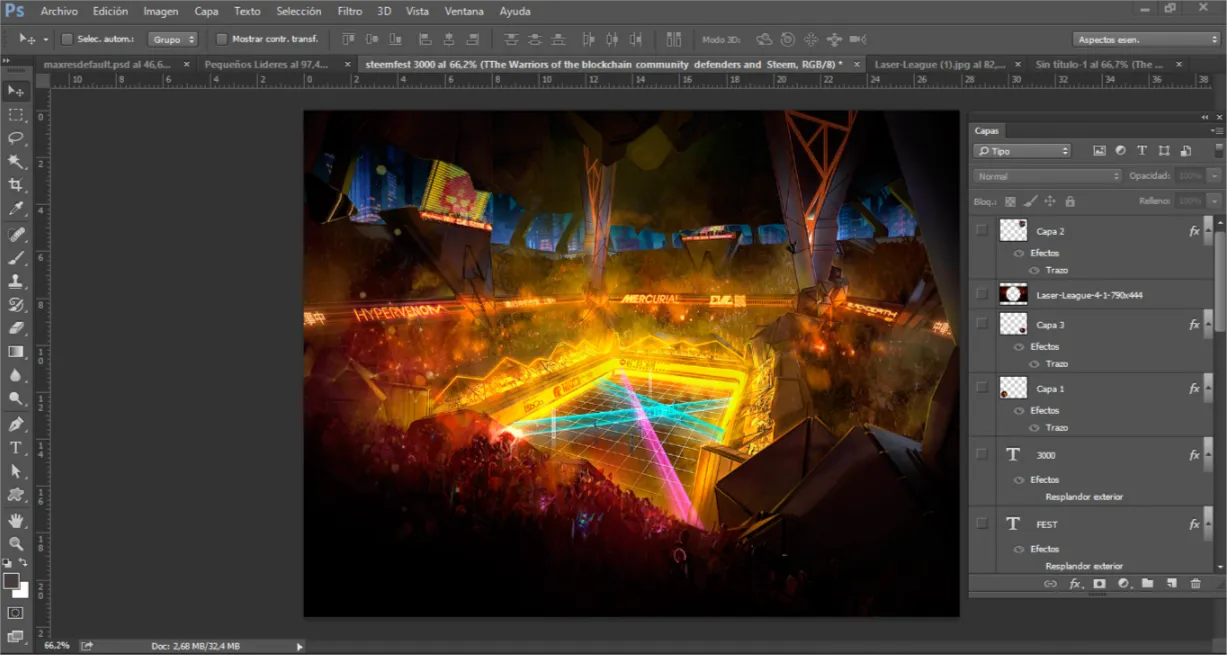Toggle the layer filter on/off switch
Viewport: 1227px width, 655px height.
(x=1218, y=151)
